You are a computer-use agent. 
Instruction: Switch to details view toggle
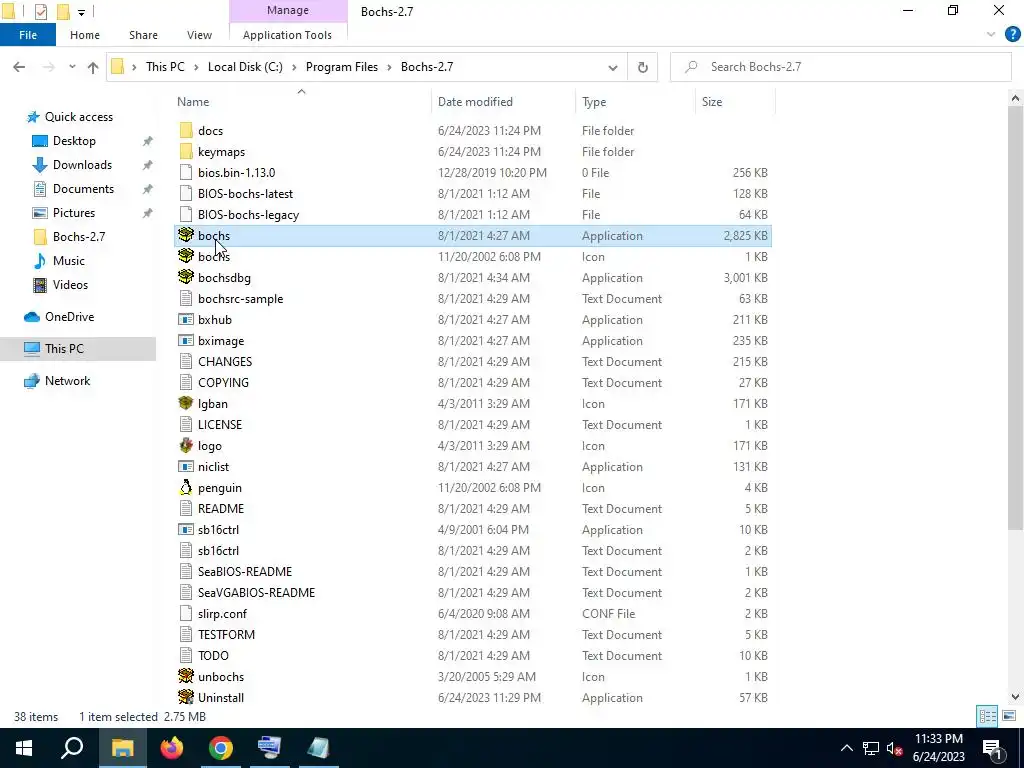click(x=987, y=716)
